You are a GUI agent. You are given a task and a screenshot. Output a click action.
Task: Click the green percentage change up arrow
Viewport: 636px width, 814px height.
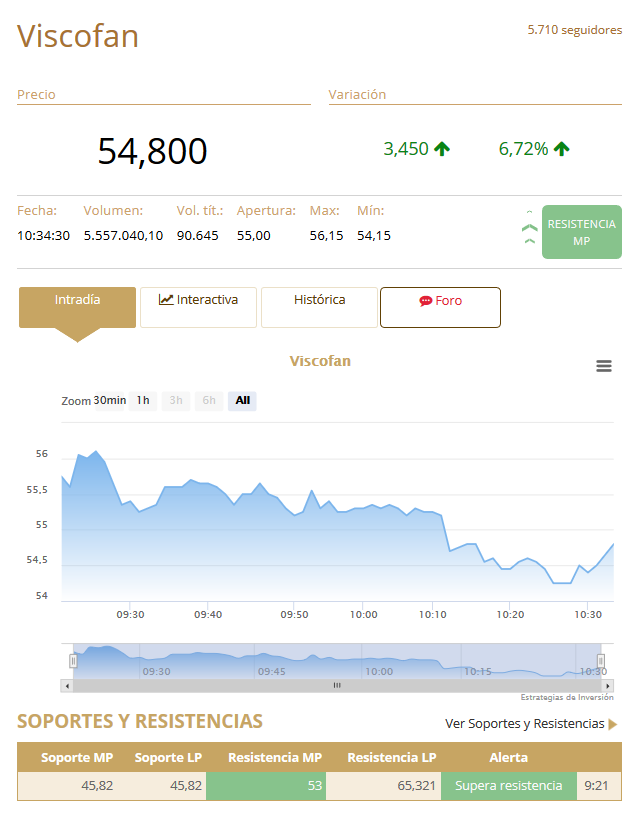[562, 149]
